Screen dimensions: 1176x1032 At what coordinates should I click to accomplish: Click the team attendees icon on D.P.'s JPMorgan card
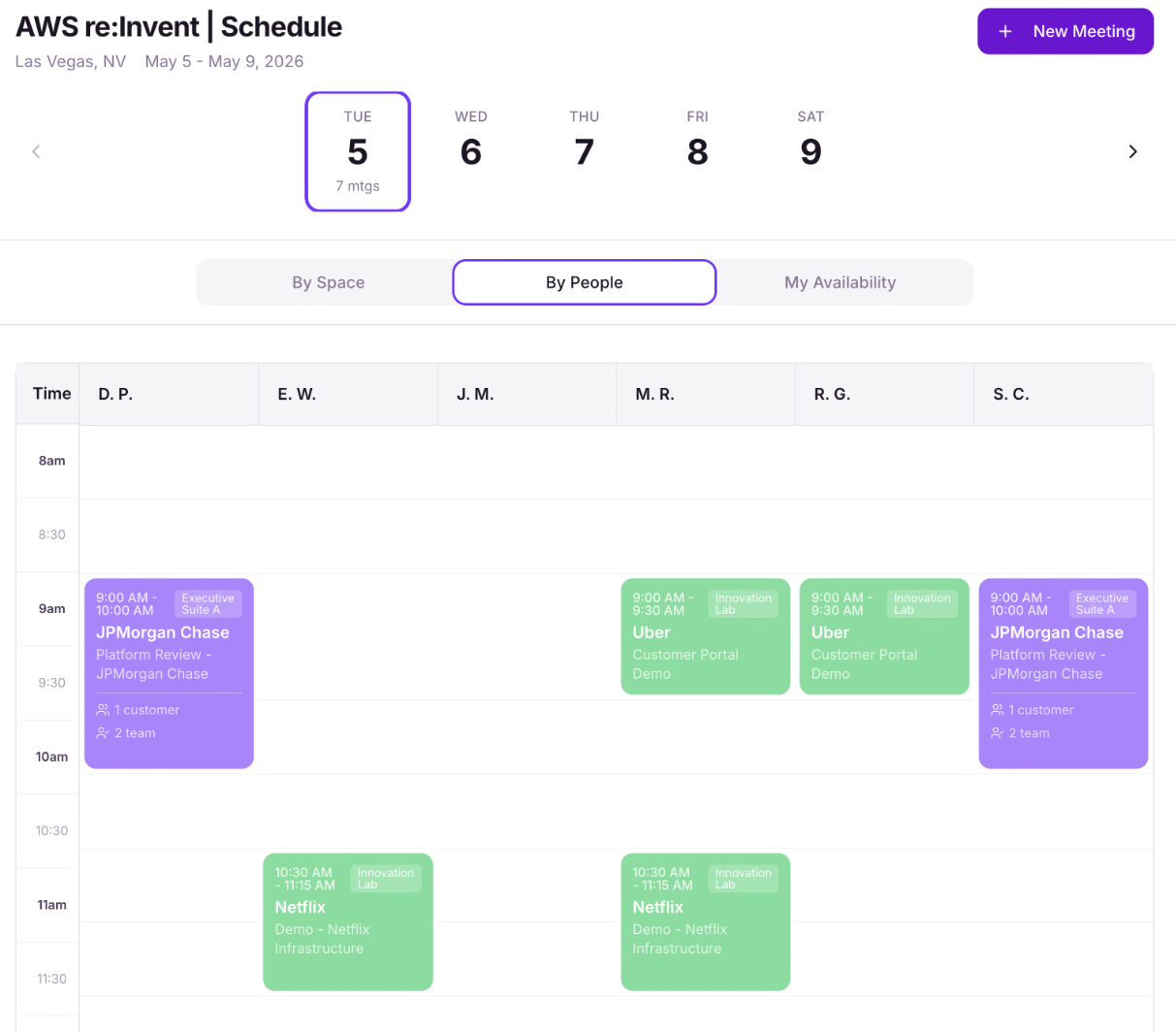102,733
